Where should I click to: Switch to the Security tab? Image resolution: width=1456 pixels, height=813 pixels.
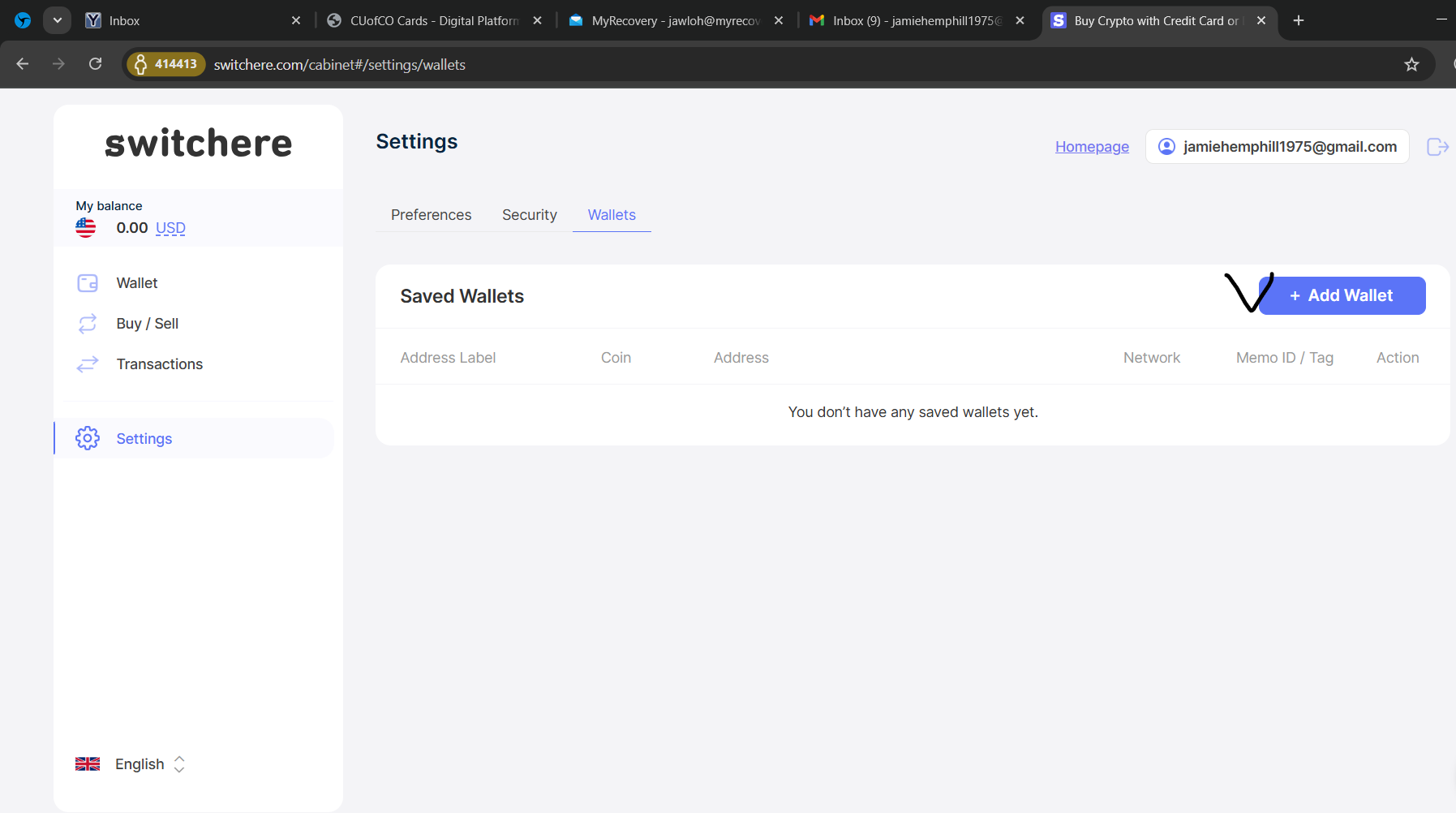[529, 215]
